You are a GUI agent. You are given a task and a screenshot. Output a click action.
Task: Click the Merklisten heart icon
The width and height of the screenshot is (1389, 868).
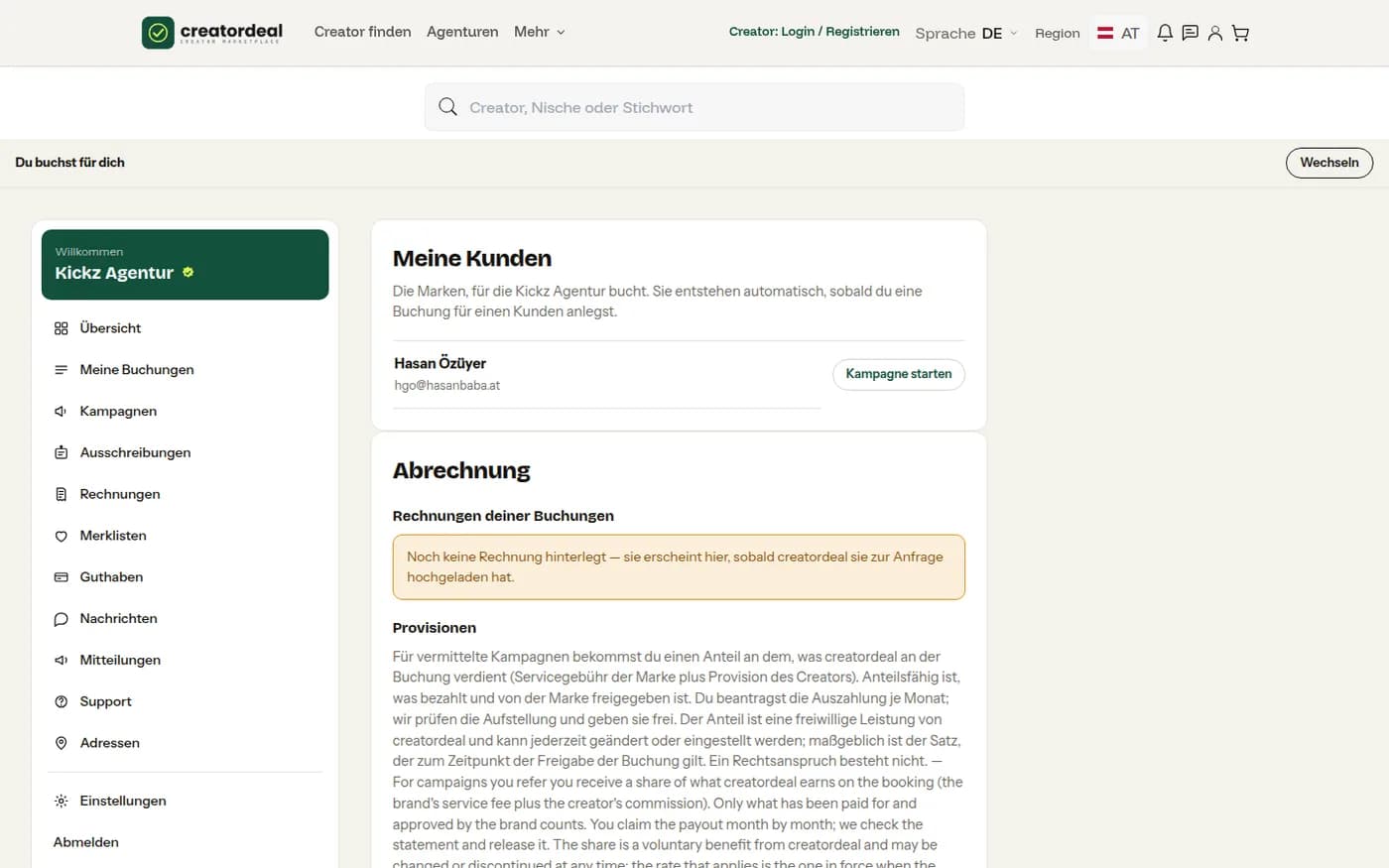coord(61,536)
